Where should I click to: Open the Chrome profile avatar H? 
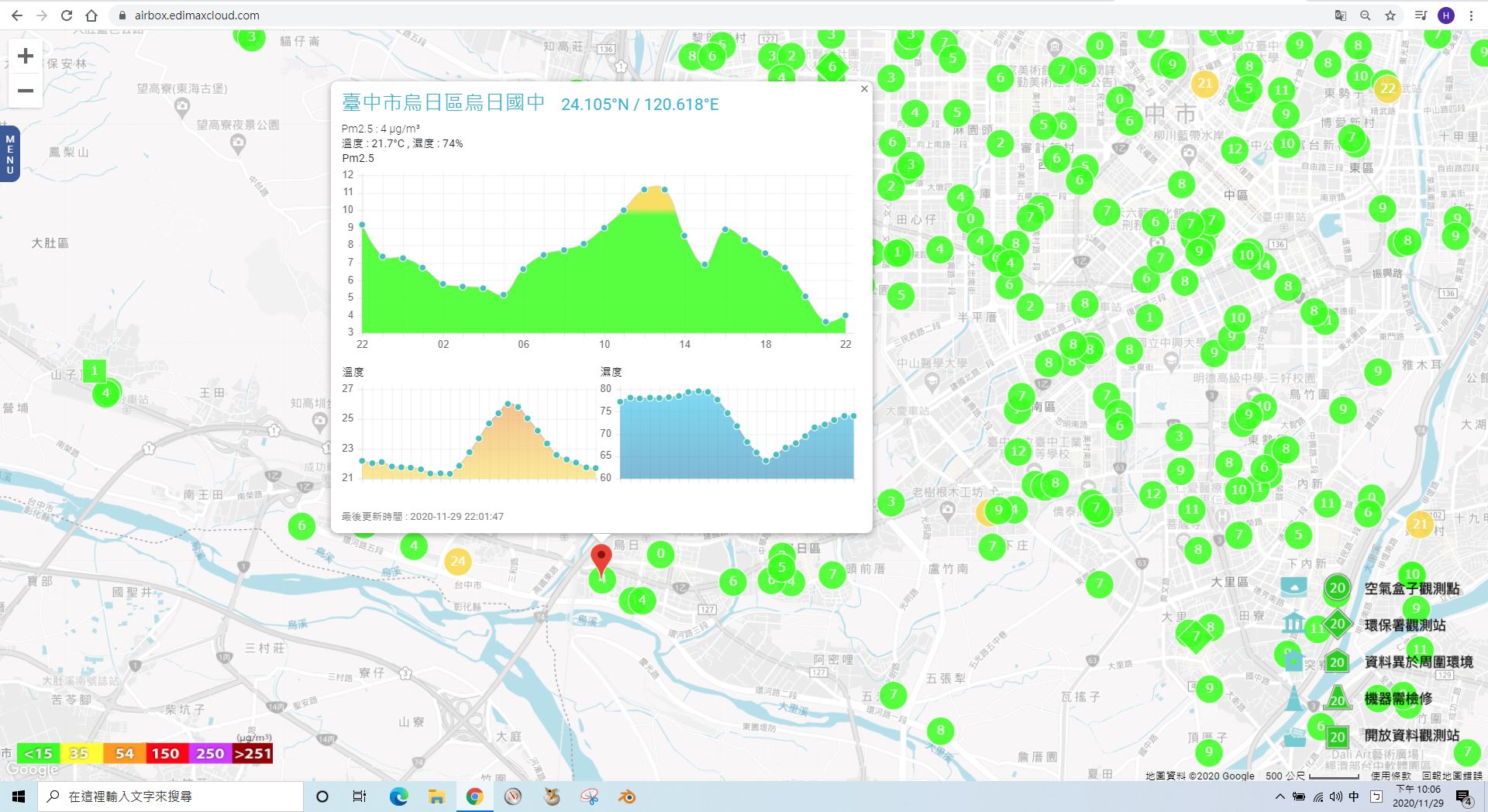coord(1445,15)
